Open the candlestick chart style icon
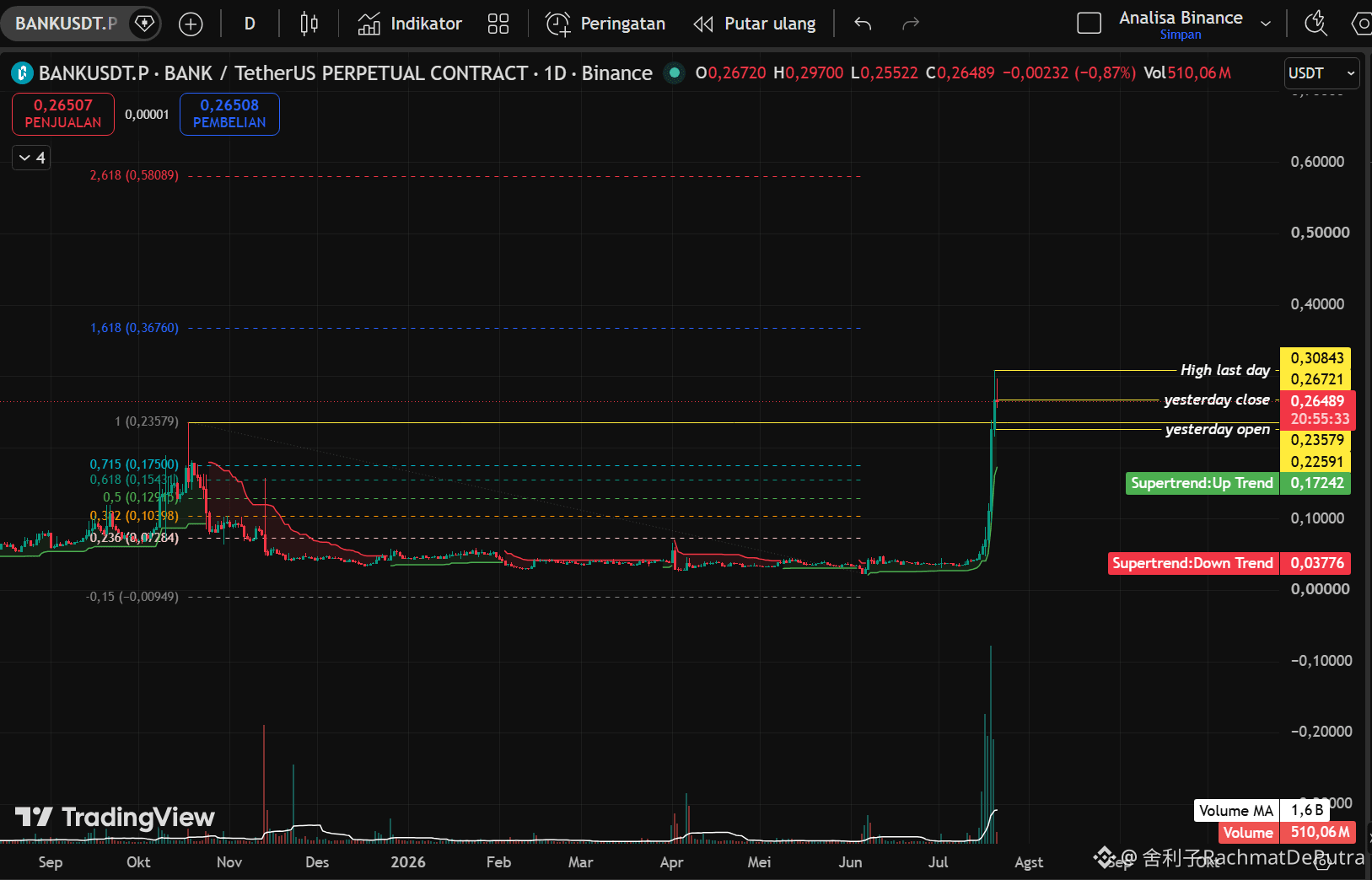1372x880 pixels. [x=309, y=24]
